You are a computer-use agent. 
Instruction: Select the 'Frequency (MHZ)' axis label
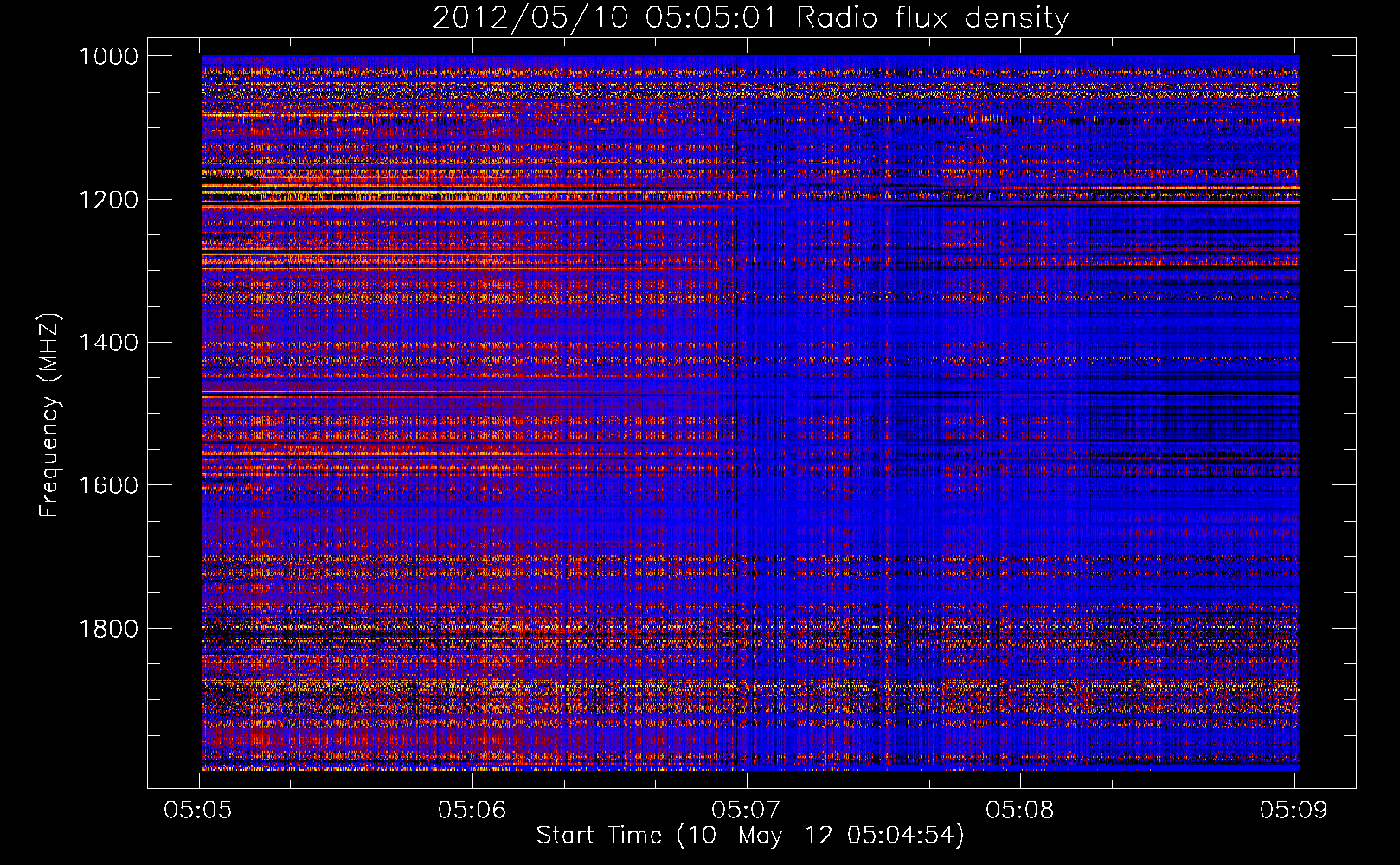pos(50,415)
